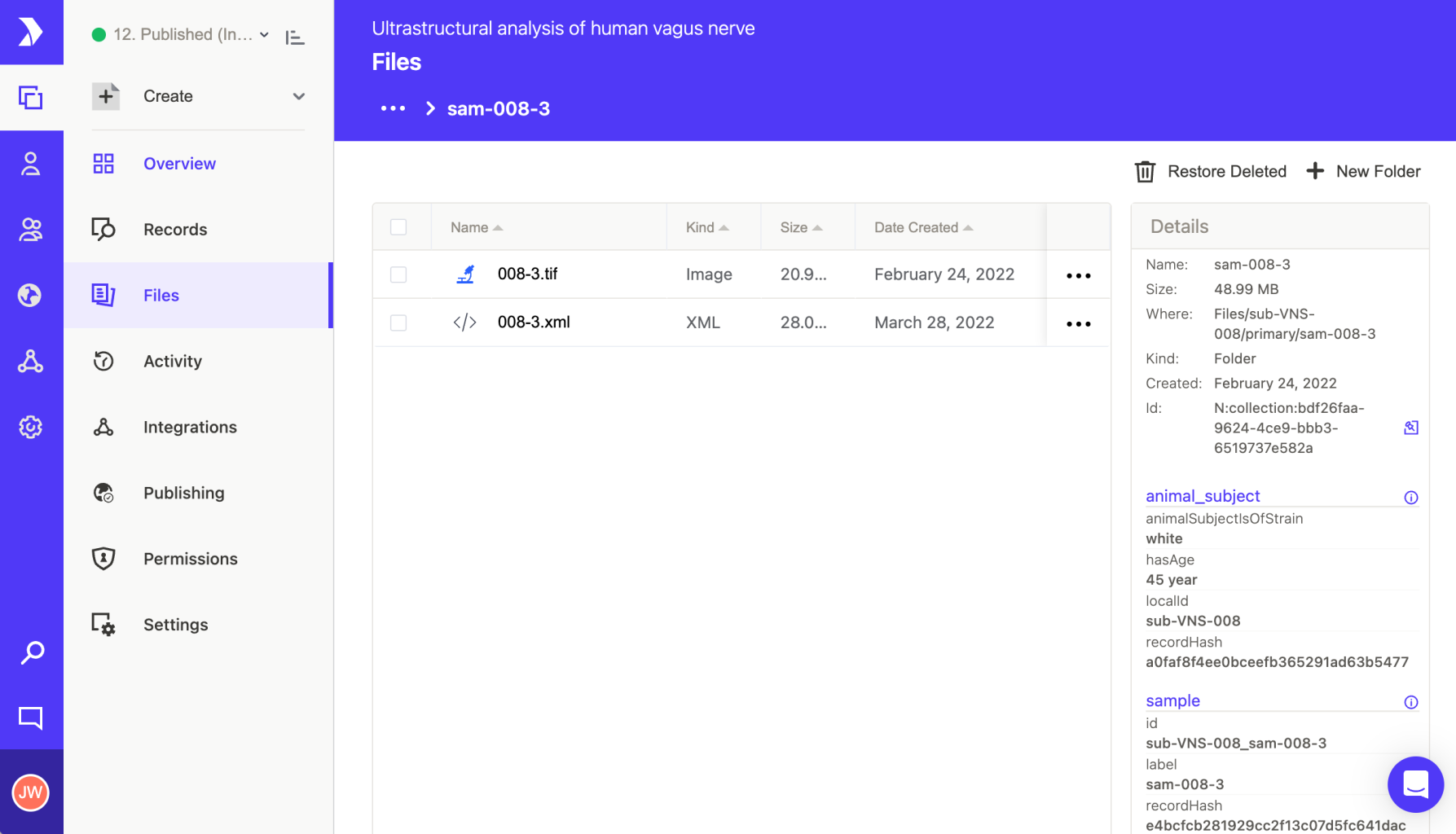The height and width of the screenshot is (834, 1456).
Task: Click the breadcrumb ellipsis
Action: click(393, 108)
